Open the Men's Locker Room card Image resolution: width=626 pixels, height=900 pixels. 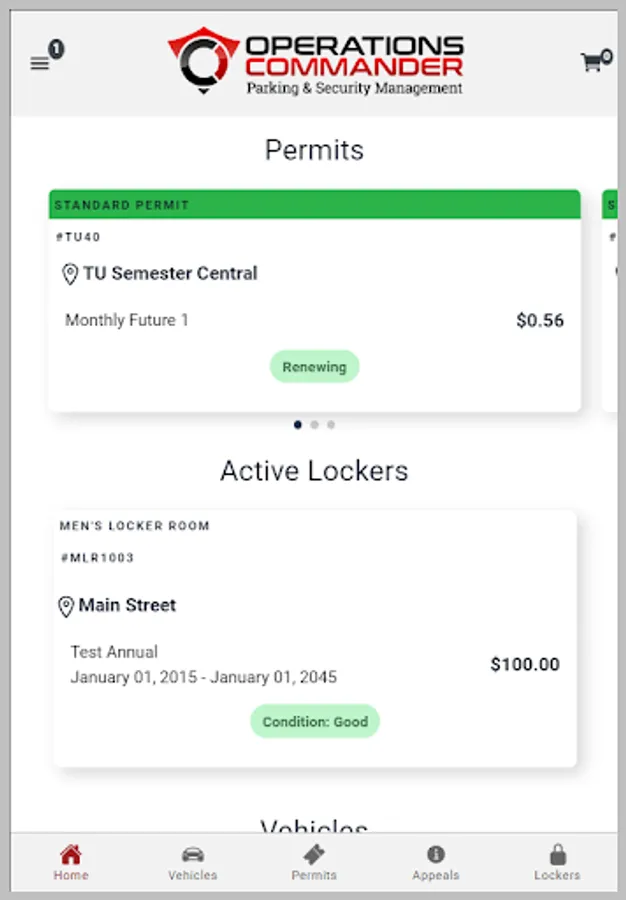(x=314, y=638)
